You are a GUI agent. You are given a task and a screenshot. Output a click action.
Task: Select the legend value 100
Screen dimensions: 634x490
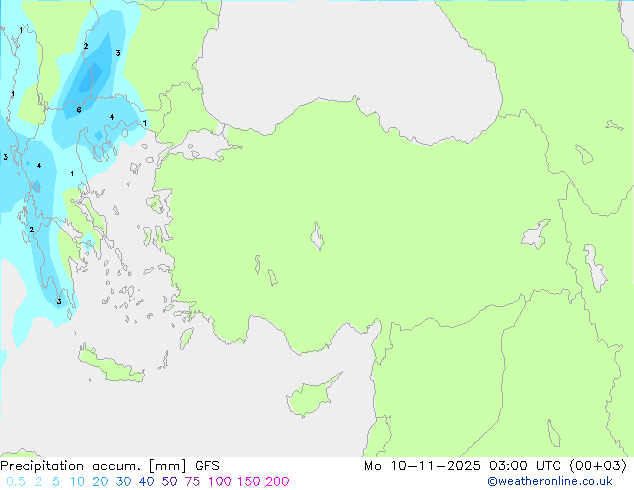pos(219,482)
